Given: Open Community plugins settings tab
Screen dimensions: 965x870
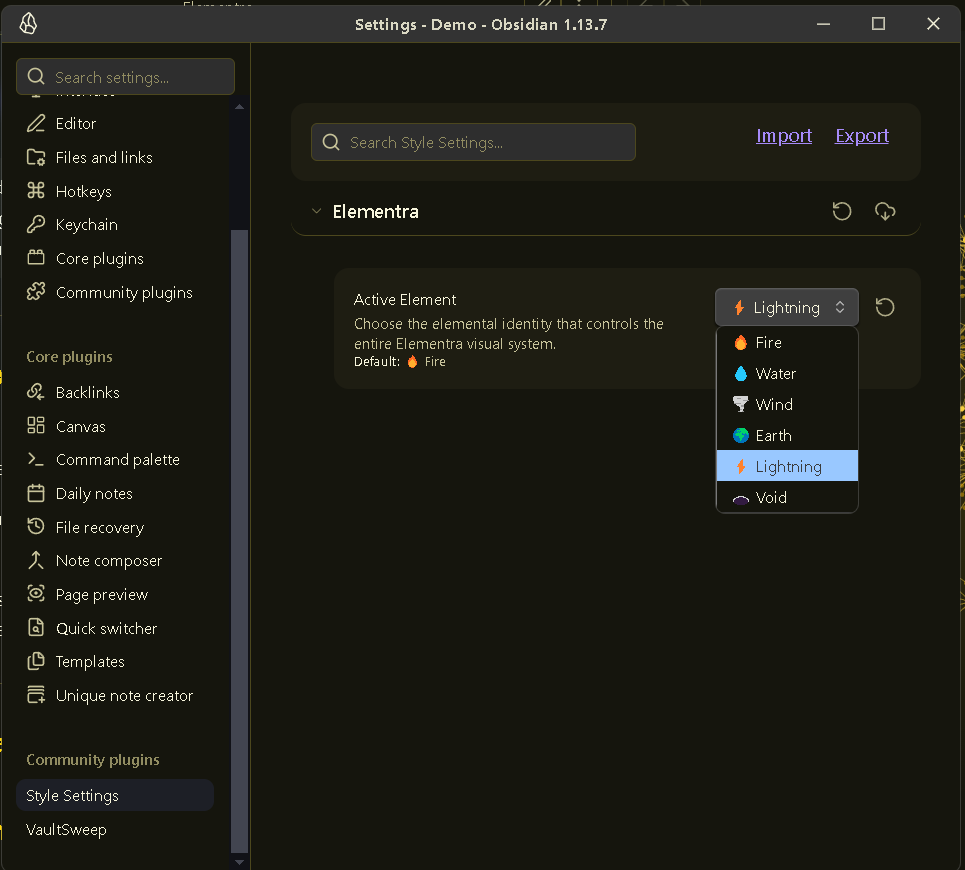Looking at the screenshot, I should pyautogui.click(x=115, y=292).
